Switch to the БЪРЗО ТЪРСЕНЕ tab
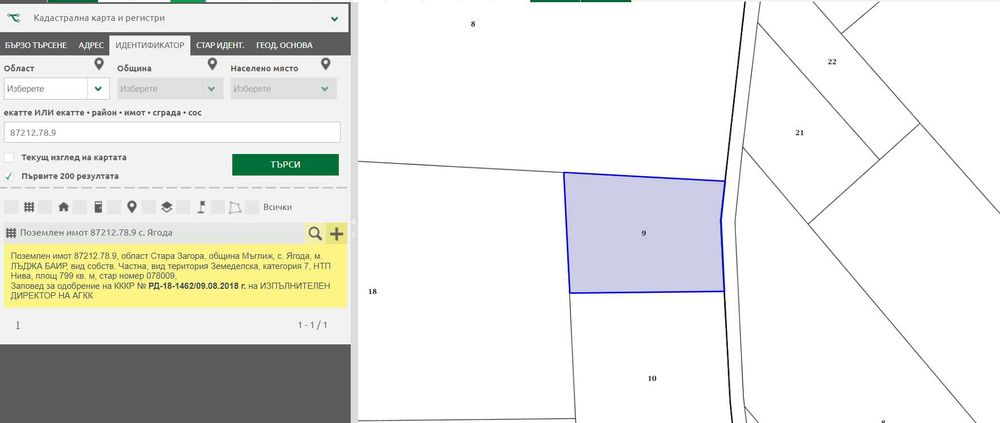Screen dimensions: 1000x423 pyautogui.click(x=36, y=45)
